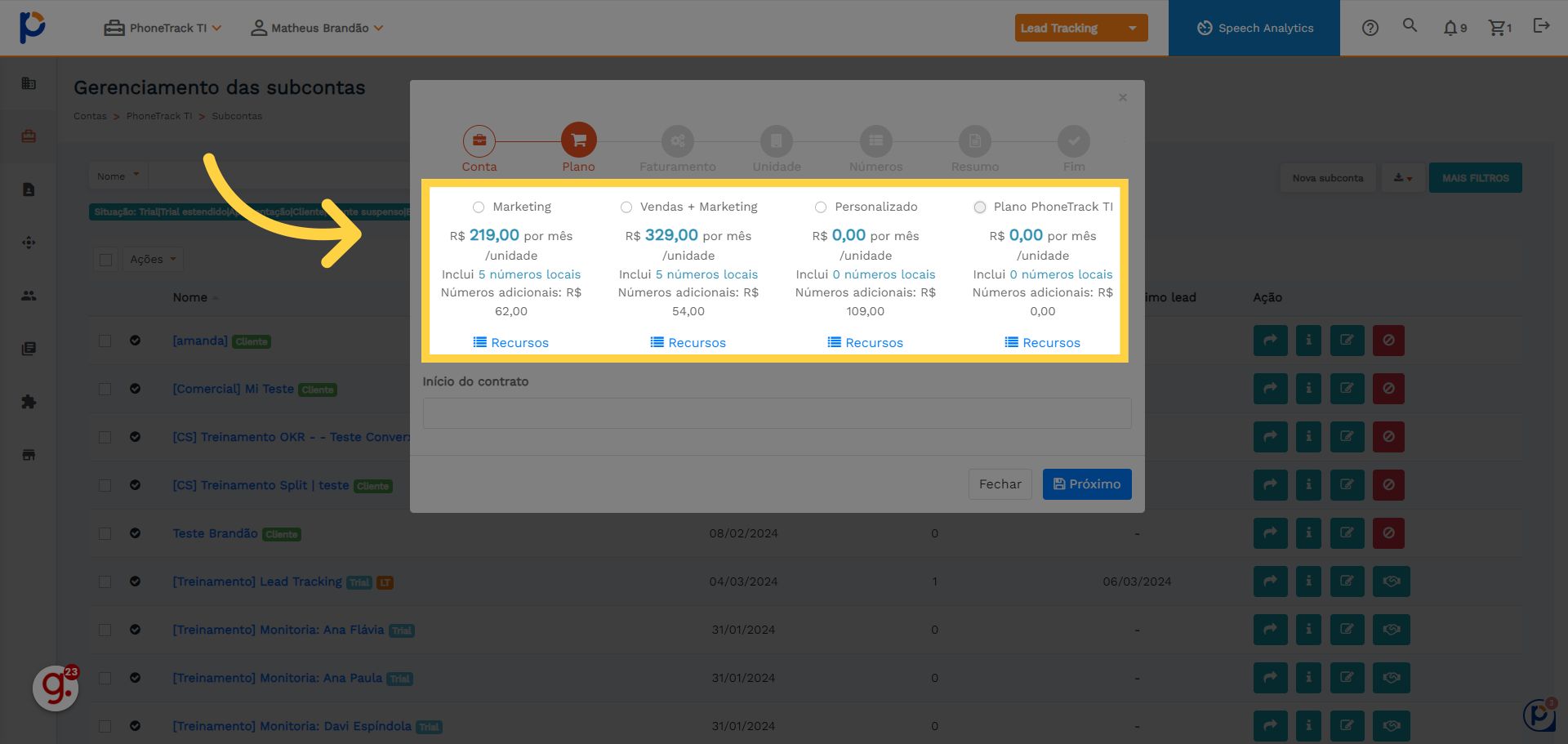The image size is (1568, 744).
Task: Check the Teste Brandão row checkbox
Action: pyautogui.click(x=105, y=533)
